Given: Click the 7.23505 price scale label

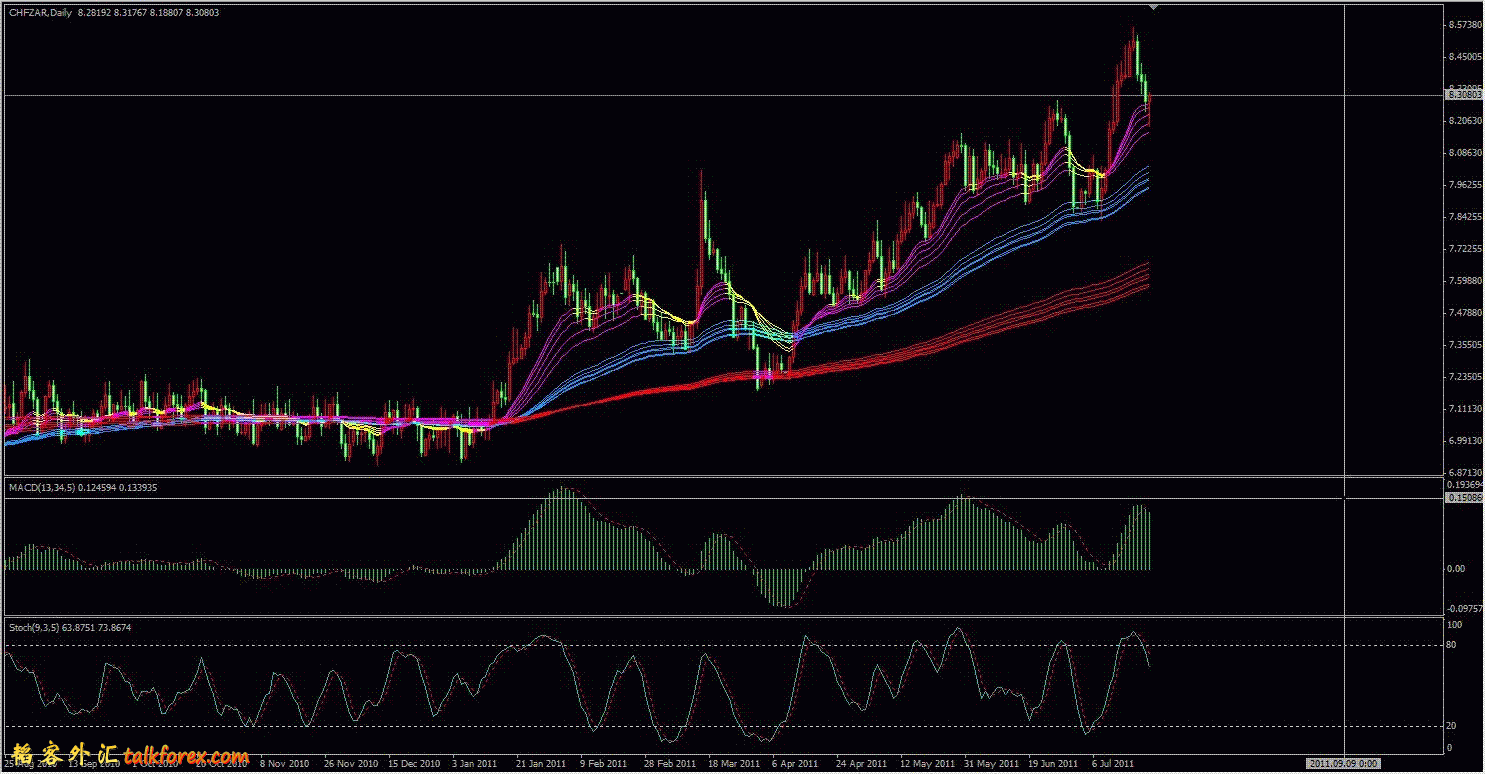Looking at the screenshot, I should (1464, 377).
